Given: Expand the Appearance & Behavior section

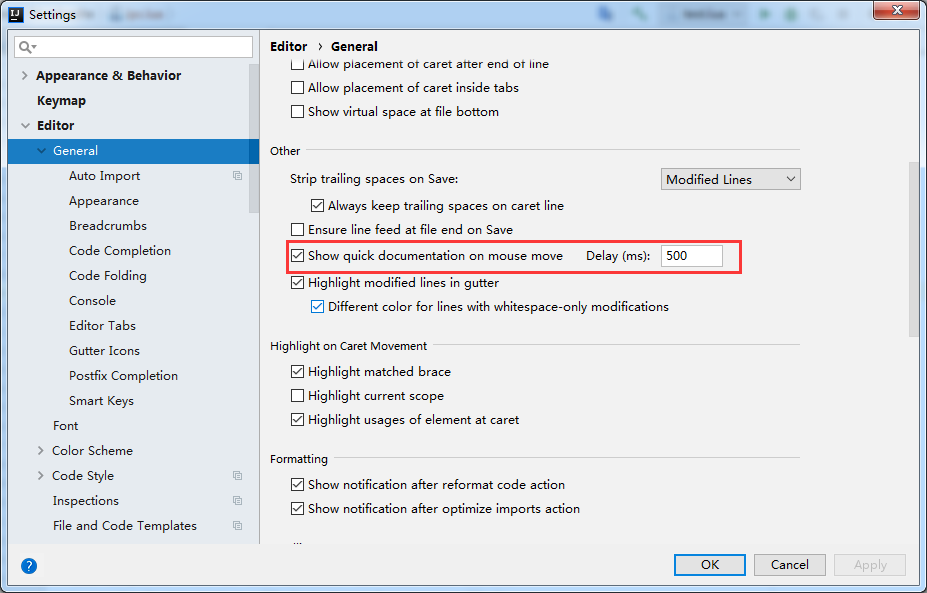Looking at the screenshot, I should click(25, 76).
